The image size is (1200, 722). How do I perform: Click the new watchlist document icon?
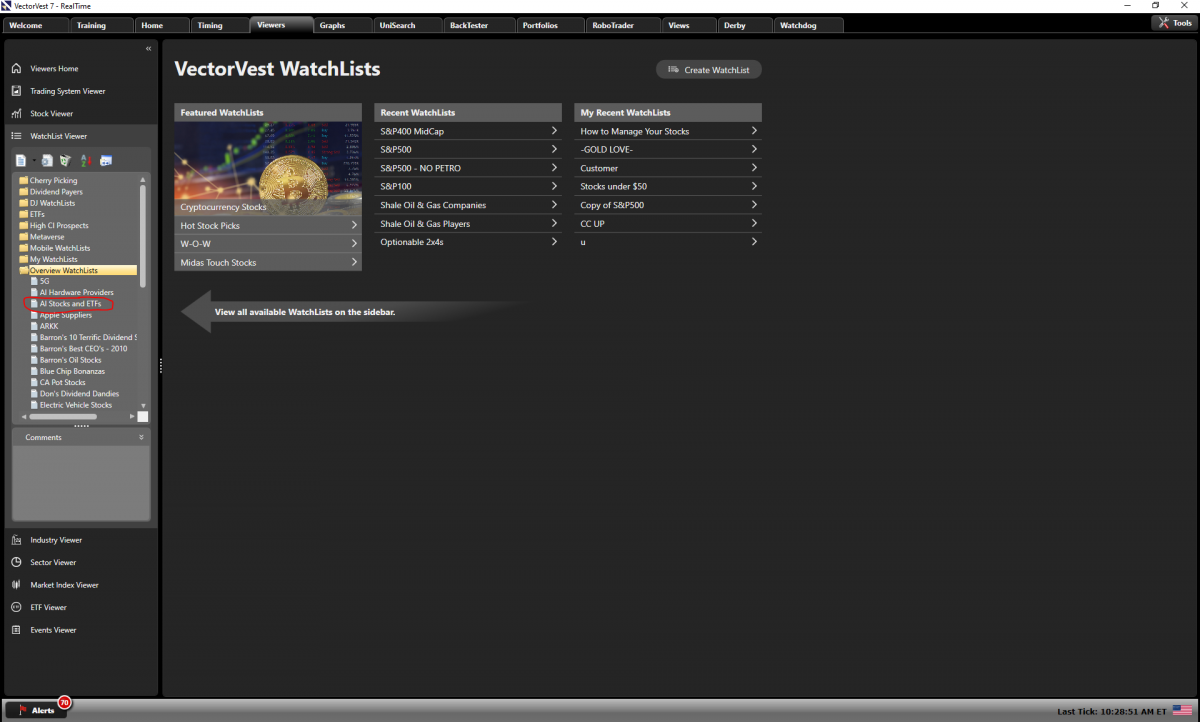click(x=20, y=160)
